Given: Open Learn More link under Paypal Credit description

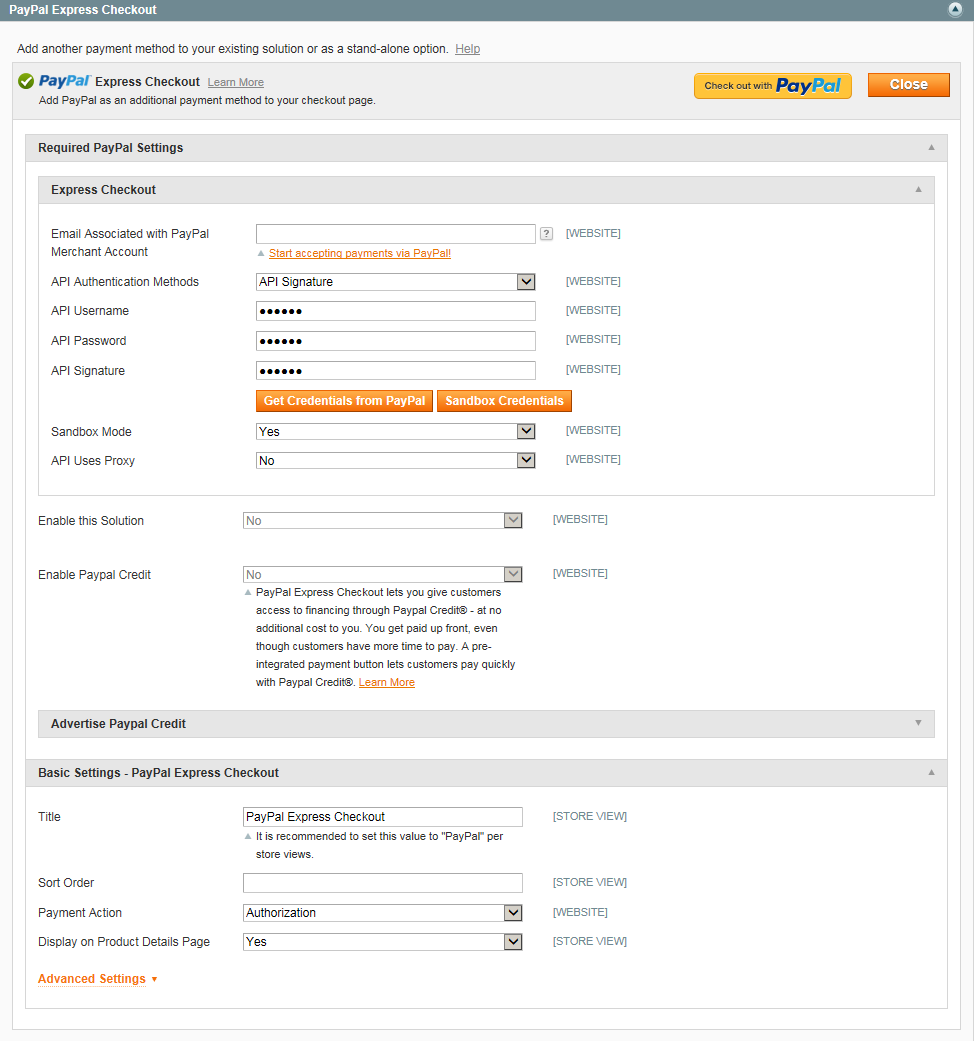Looking at the screenshot, I should 386,682.
